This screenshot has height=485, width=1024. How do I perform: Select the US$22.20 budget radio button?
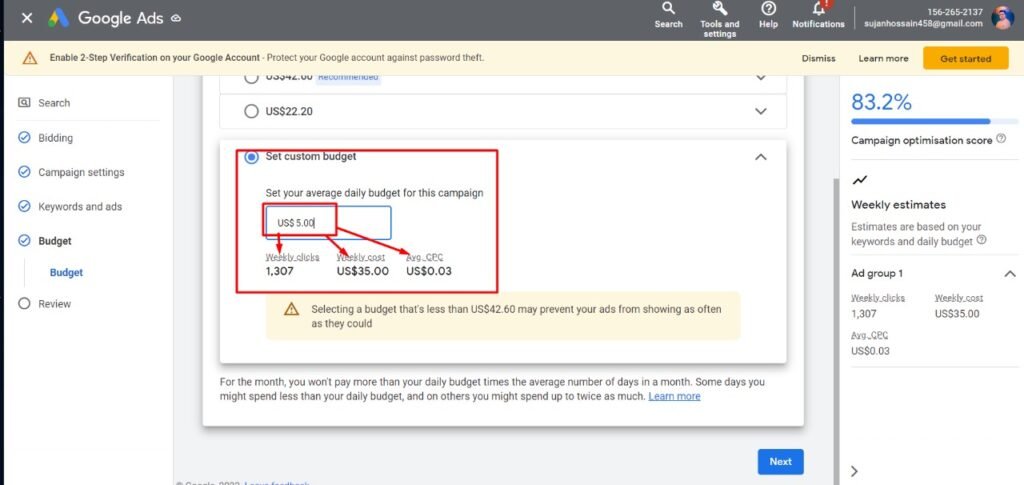click(251, 111)
